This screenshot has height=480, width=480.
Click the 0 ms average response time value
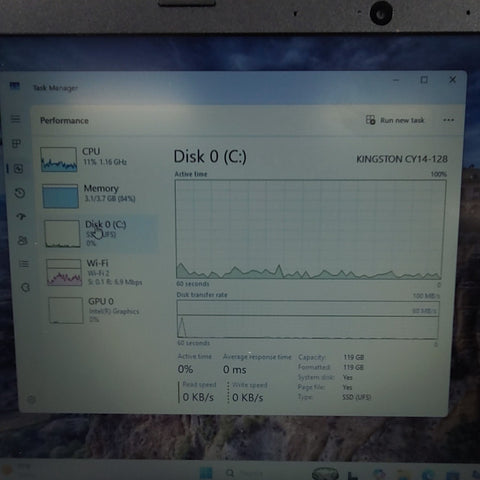(235, 369)
